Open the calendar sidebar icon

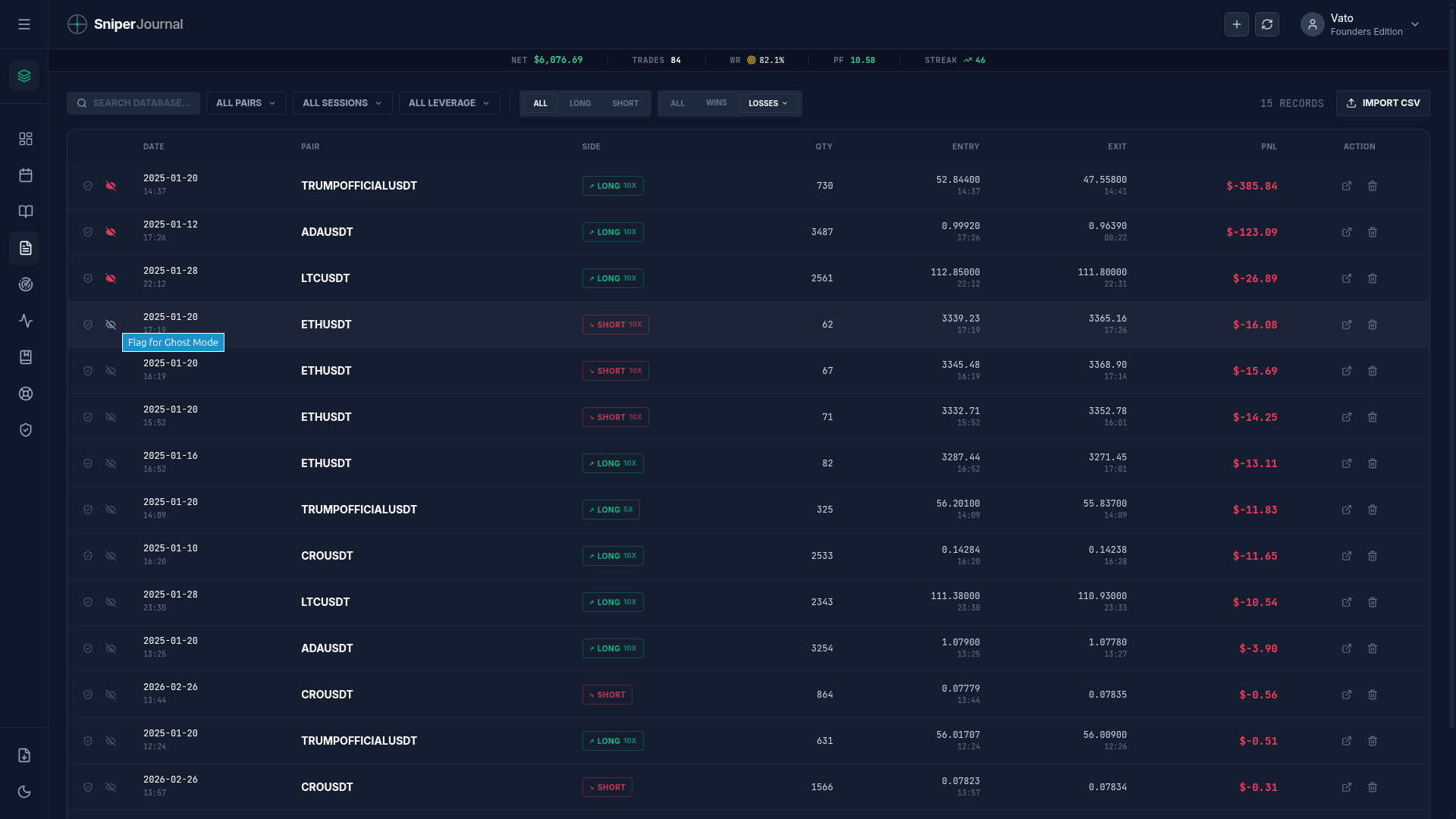[x=26, y=175]
